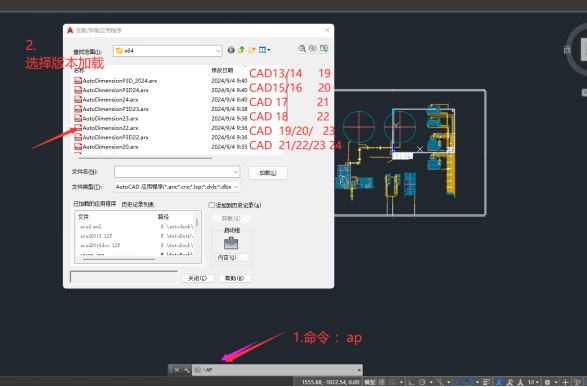587x387 pixels.
Task: Toggle polar tracking in status bar
Action: pyautogui.click(x=422, y=382)
